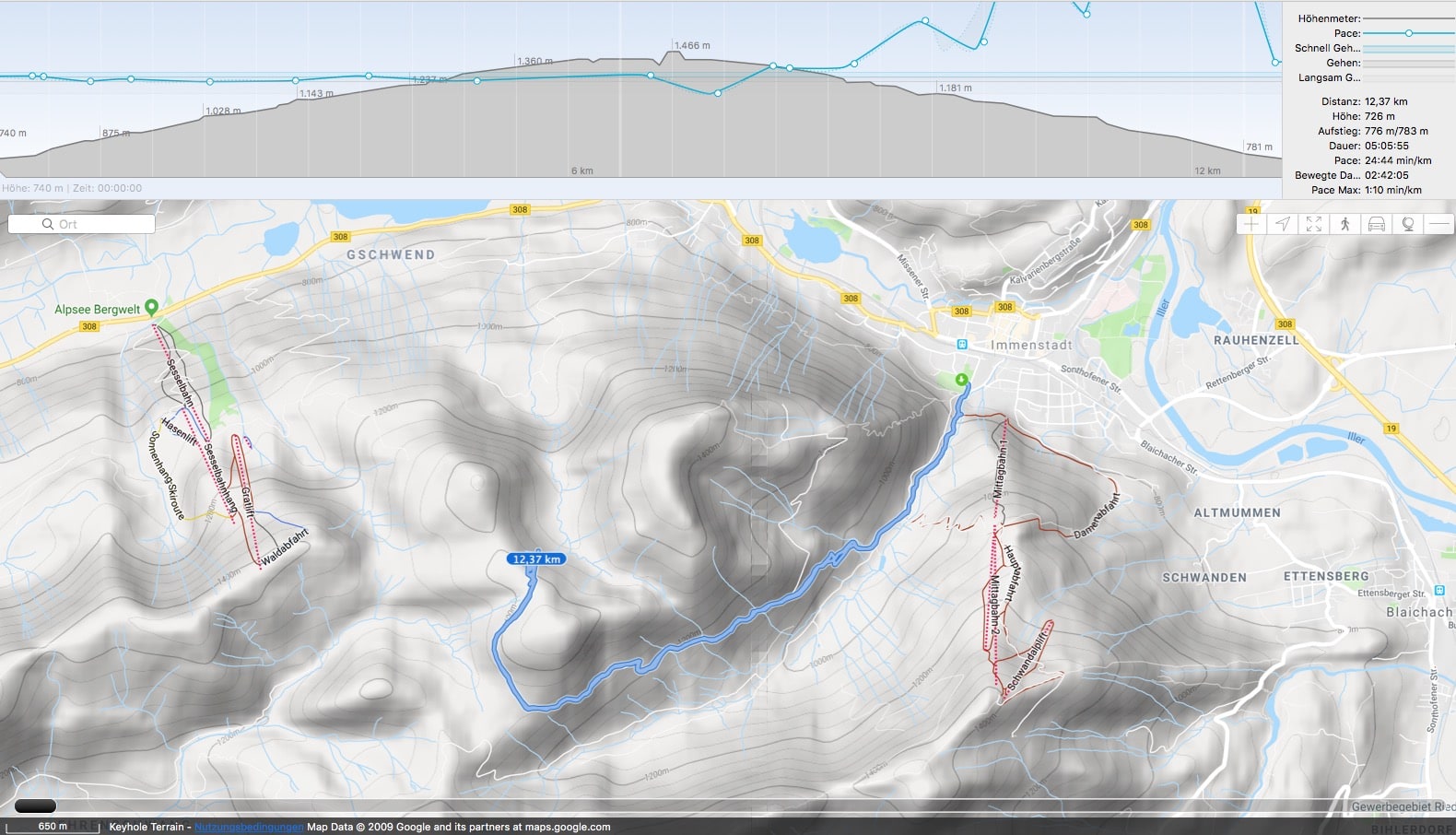Click the Dauer value 05:05:55

pyautogui.click(x=1387, y=146)
